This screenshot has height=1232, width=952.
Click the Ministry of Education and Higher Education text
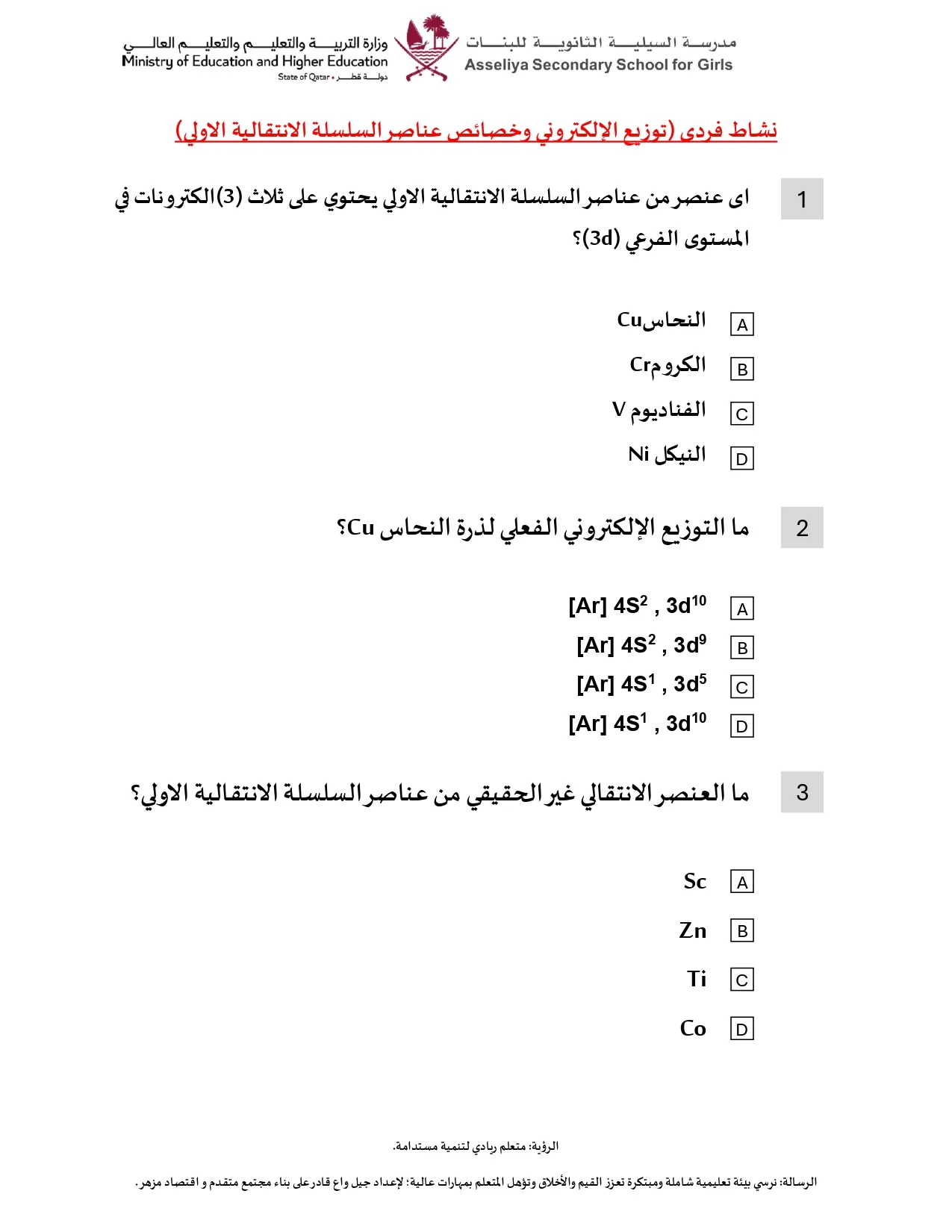click(255, 61)
